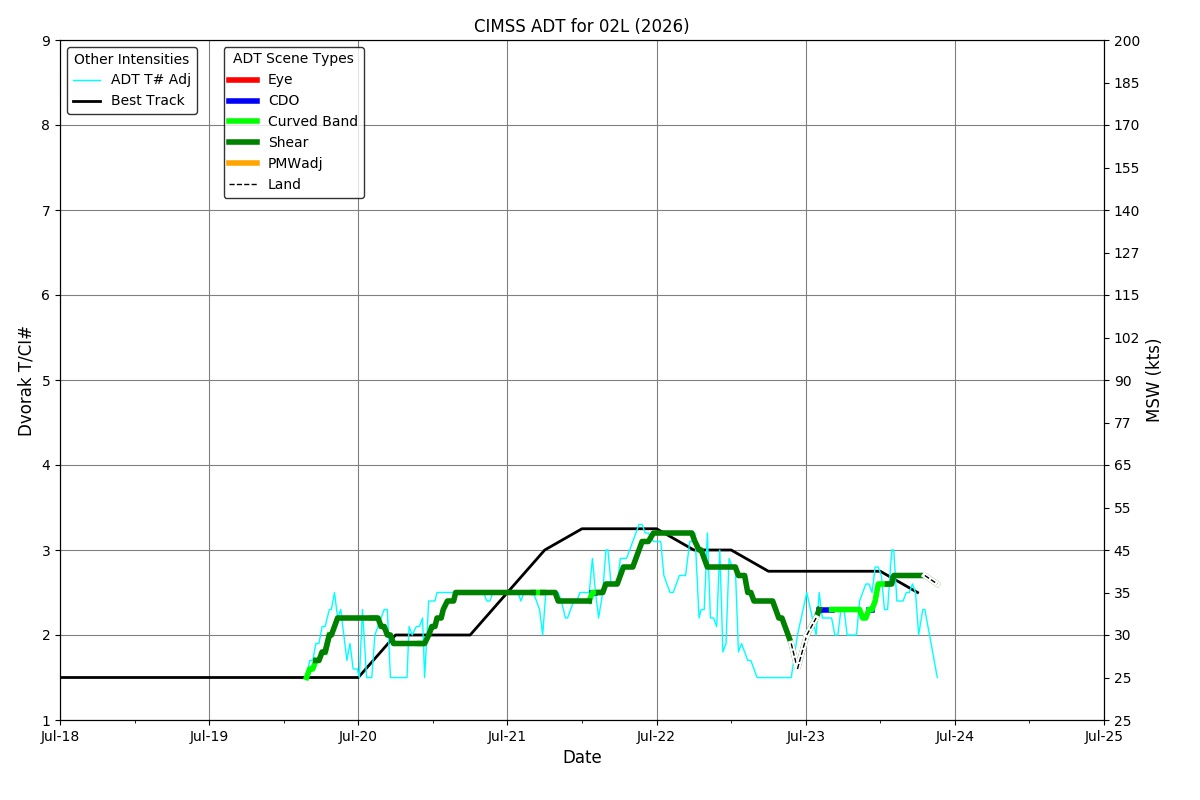The height and width of the screenshot is (800, 1200).
Task: Click the left axis value 5
Action: (46, 381)
